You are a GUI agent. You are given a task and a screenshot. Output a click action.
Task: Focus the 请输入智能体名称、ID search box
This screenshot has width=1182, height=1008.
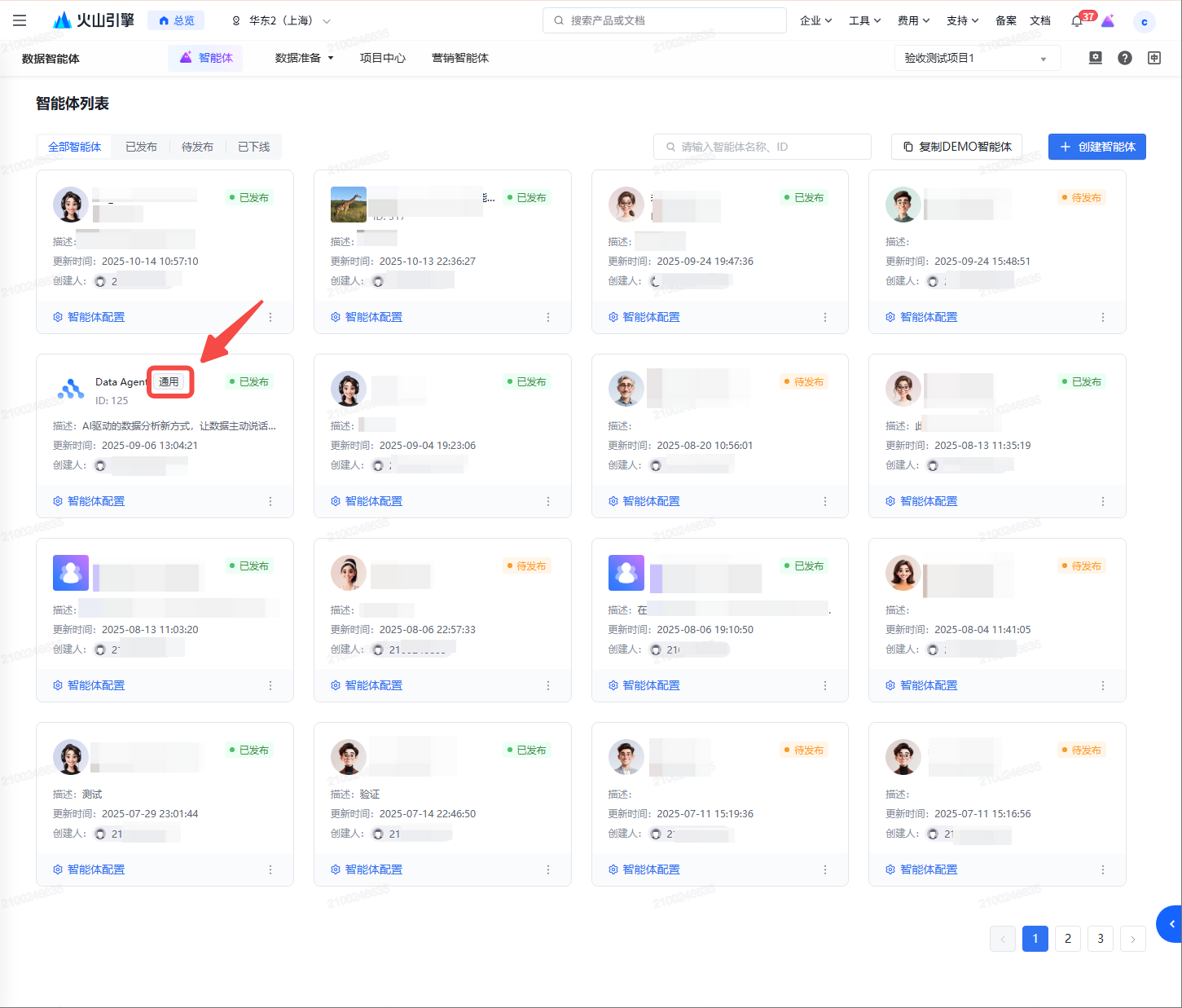(x=762, y=147)
